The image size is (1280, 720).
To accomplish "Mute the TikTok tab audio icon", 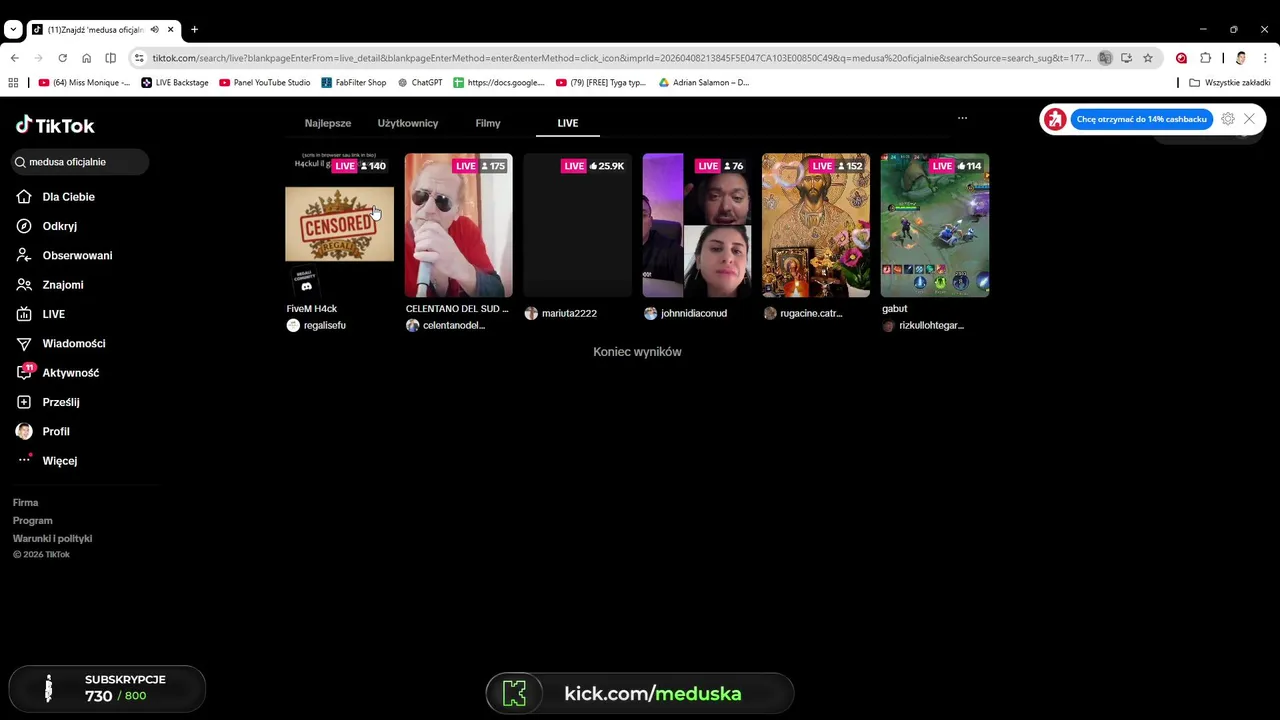I will (x=154, y=30).
